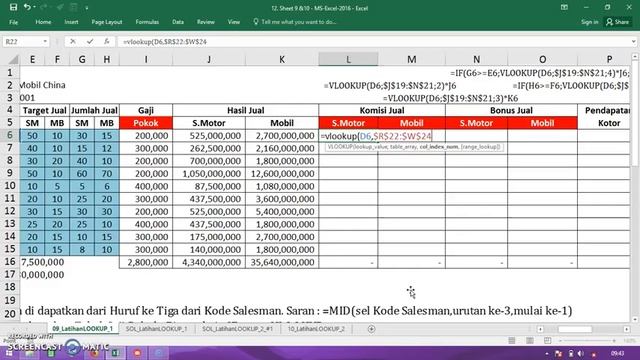Switch to Normal view icon in status bar

[x=511, y=340]
